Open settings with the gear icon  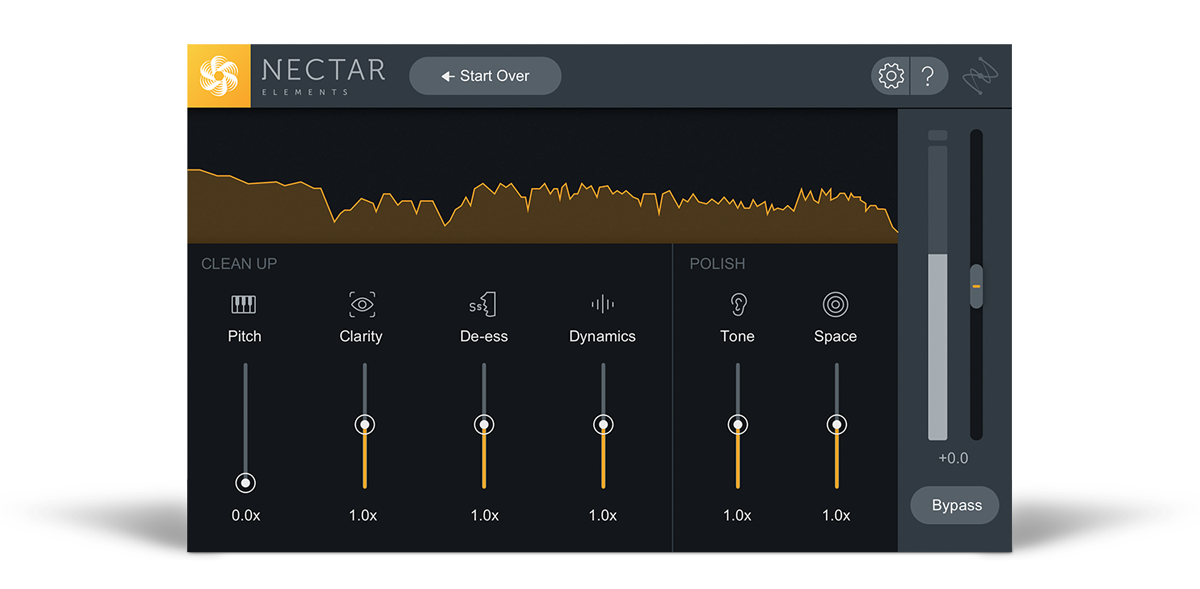890,76
